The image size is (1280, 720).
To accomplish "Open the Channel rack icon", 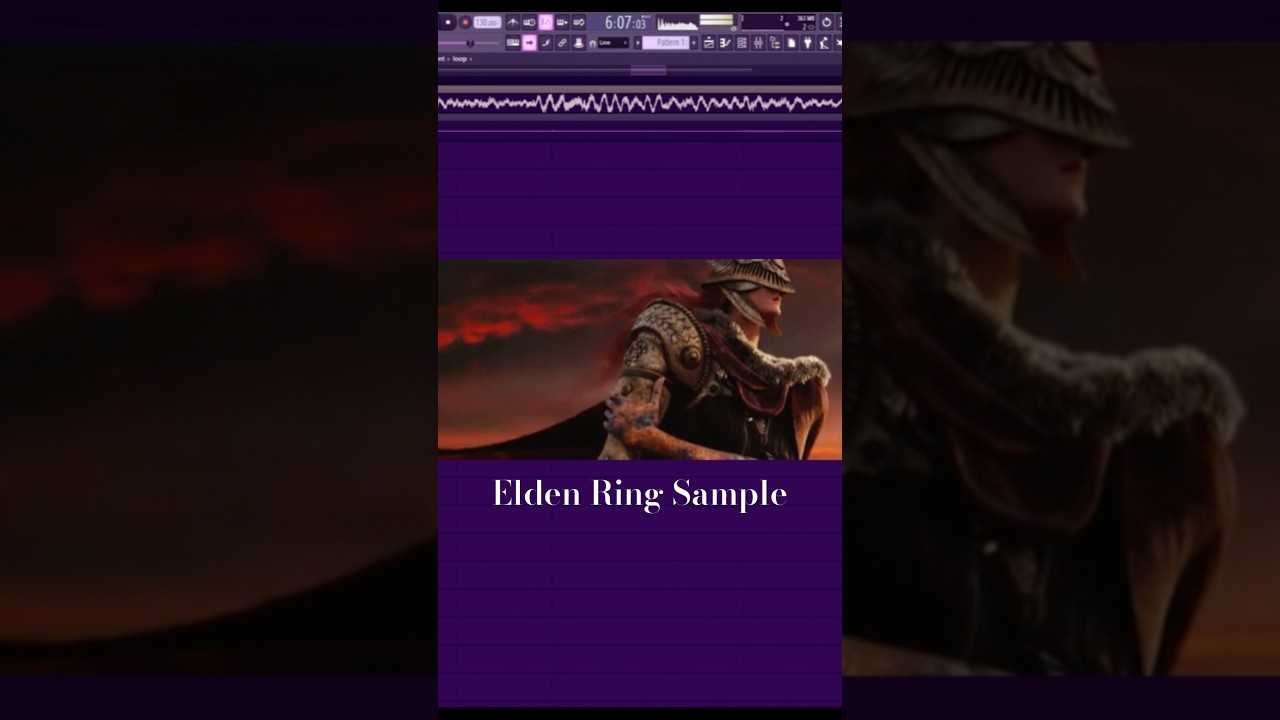I will tap(742, 43).
